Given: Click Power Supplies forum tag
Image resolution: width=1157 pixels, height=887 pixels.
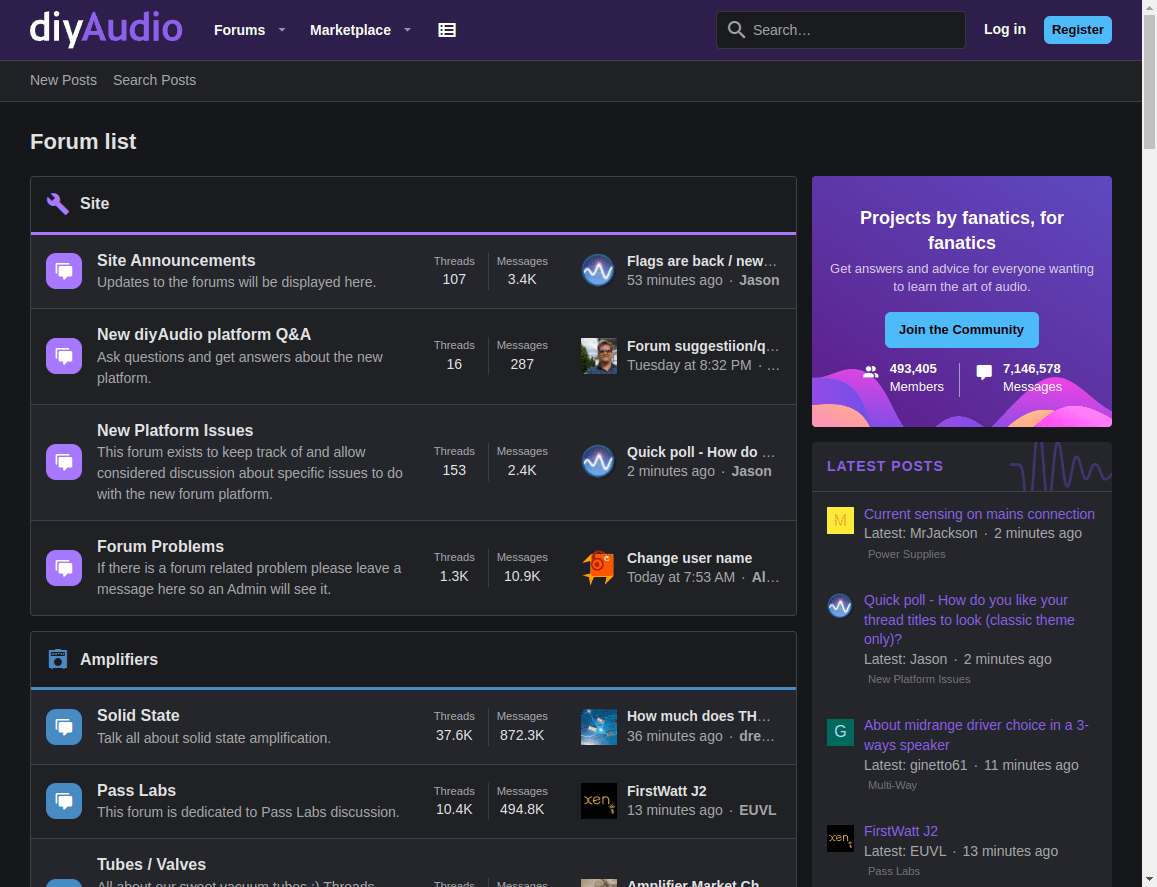Looking at the screenshot, I should [906, 554].
